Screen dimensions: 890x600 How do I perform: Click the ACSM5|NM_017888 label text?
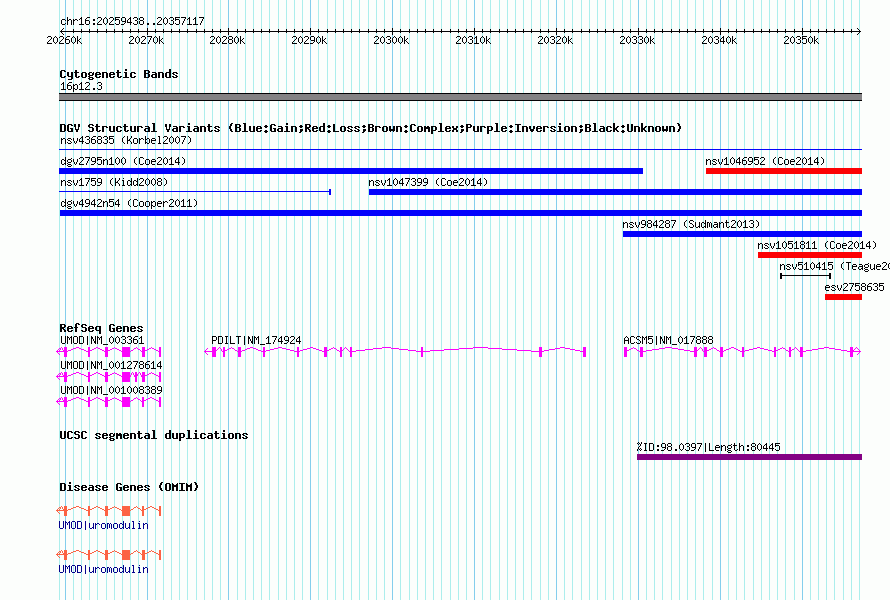coord(668,340)
